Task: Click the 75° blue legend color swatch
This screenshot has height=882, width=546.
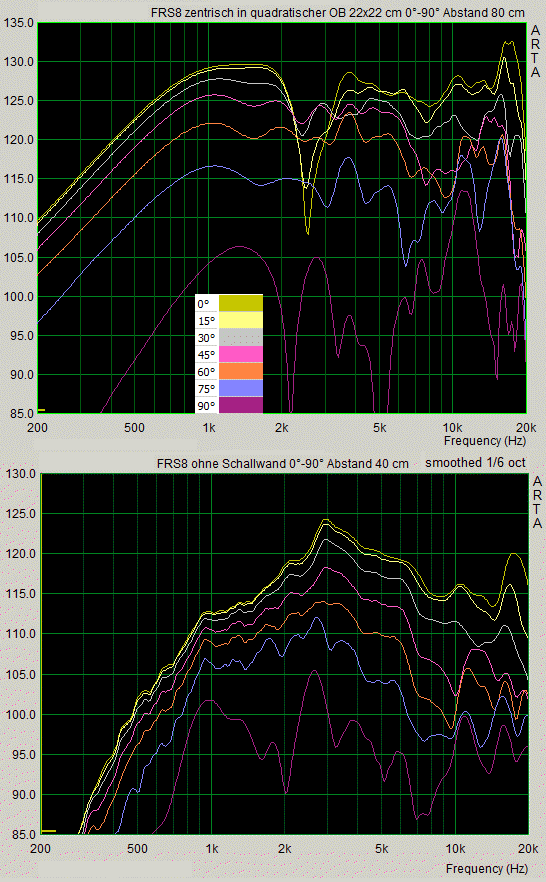Action: (241, 388)
